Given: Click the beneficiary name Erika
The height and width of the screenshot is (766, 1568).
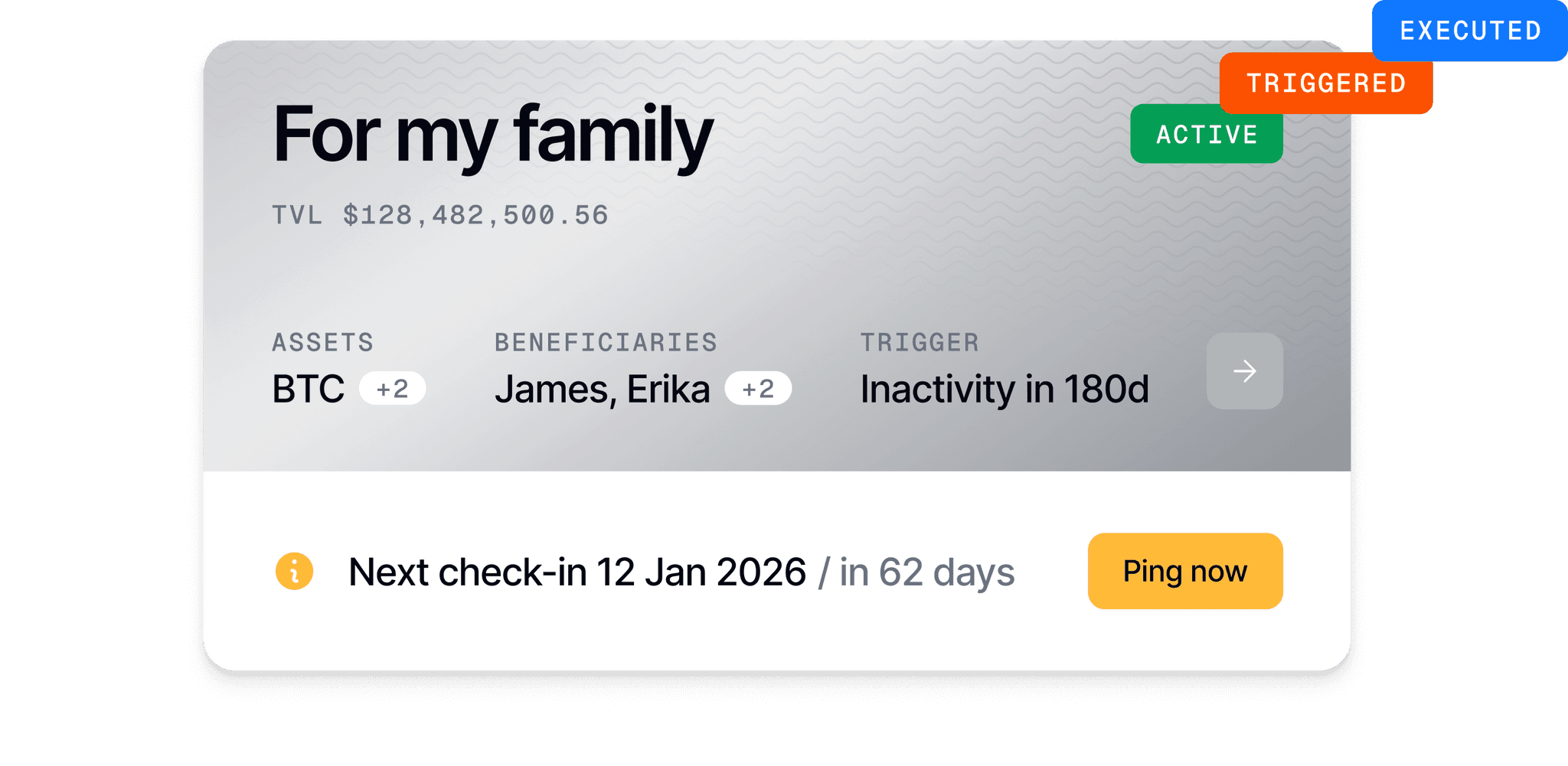Looking at the screenshot, I should [668, 390].
